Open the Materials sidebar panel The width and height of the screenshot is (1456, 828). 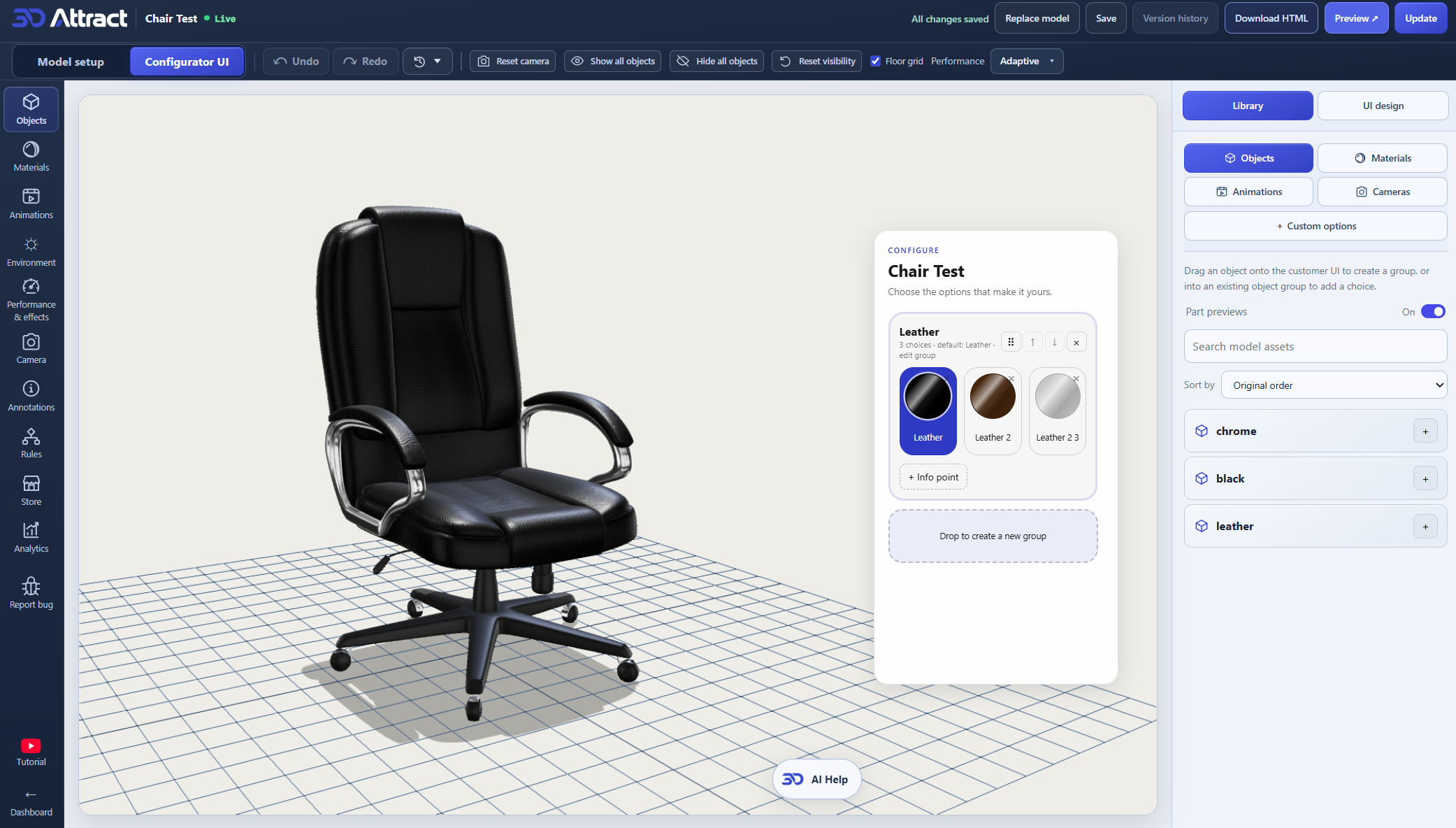(31, 157)
